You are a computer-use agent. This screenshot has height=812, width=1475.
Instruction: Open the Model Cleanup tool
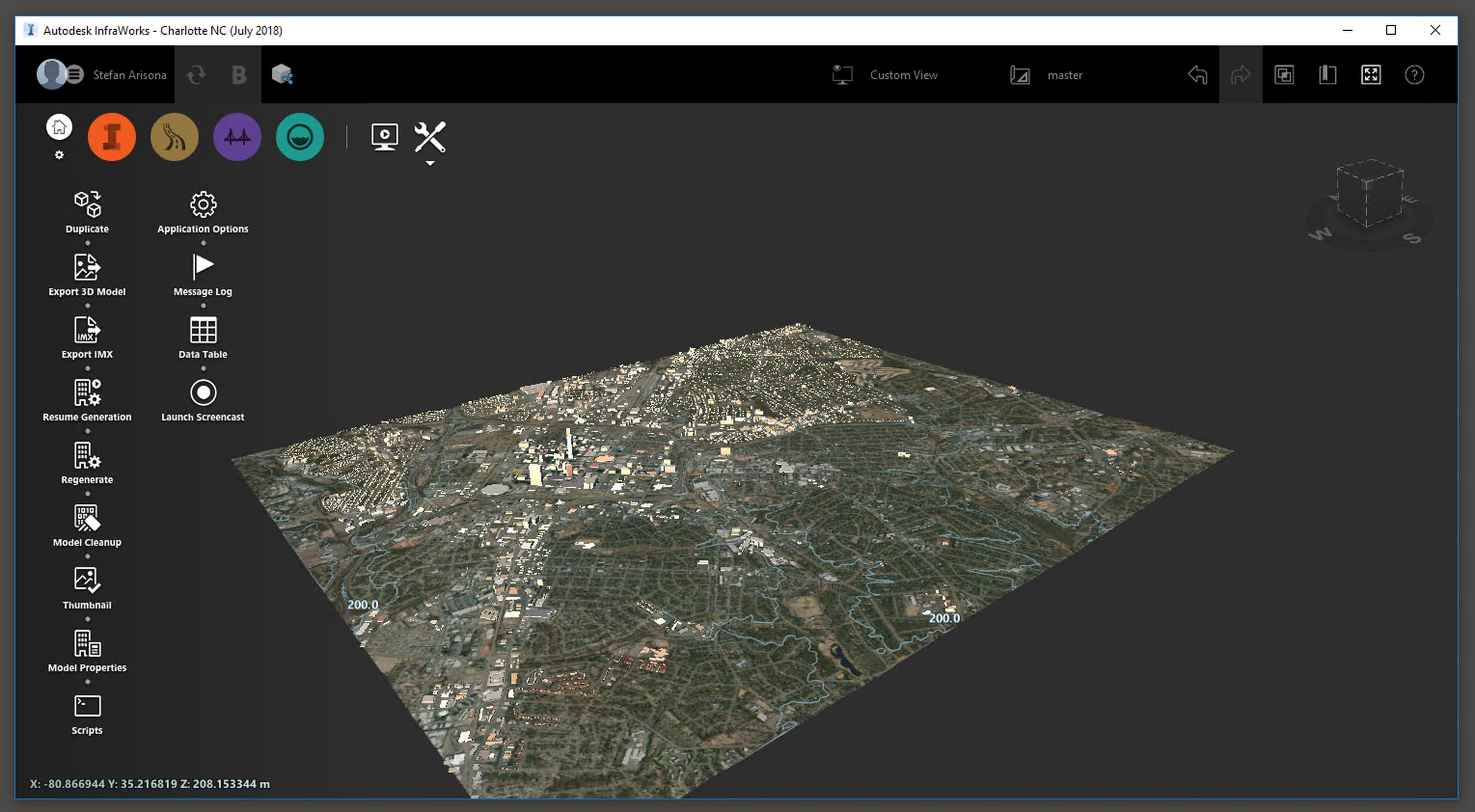click(x=87, y=518)
